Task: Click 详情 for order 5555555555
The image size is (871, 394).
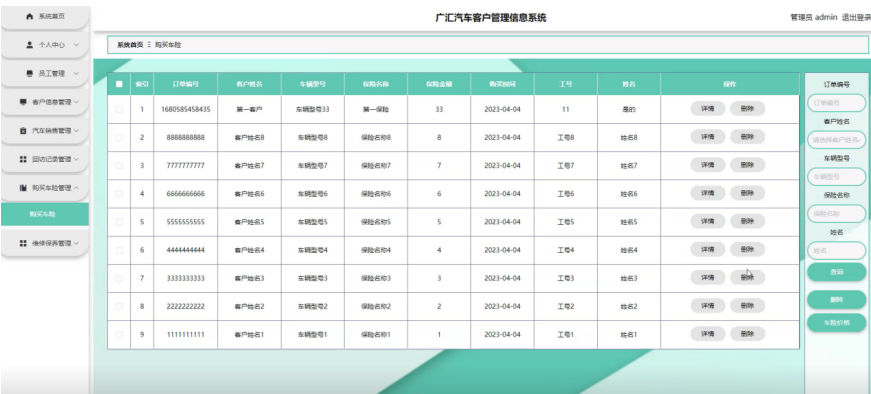Action: (708, 221)
